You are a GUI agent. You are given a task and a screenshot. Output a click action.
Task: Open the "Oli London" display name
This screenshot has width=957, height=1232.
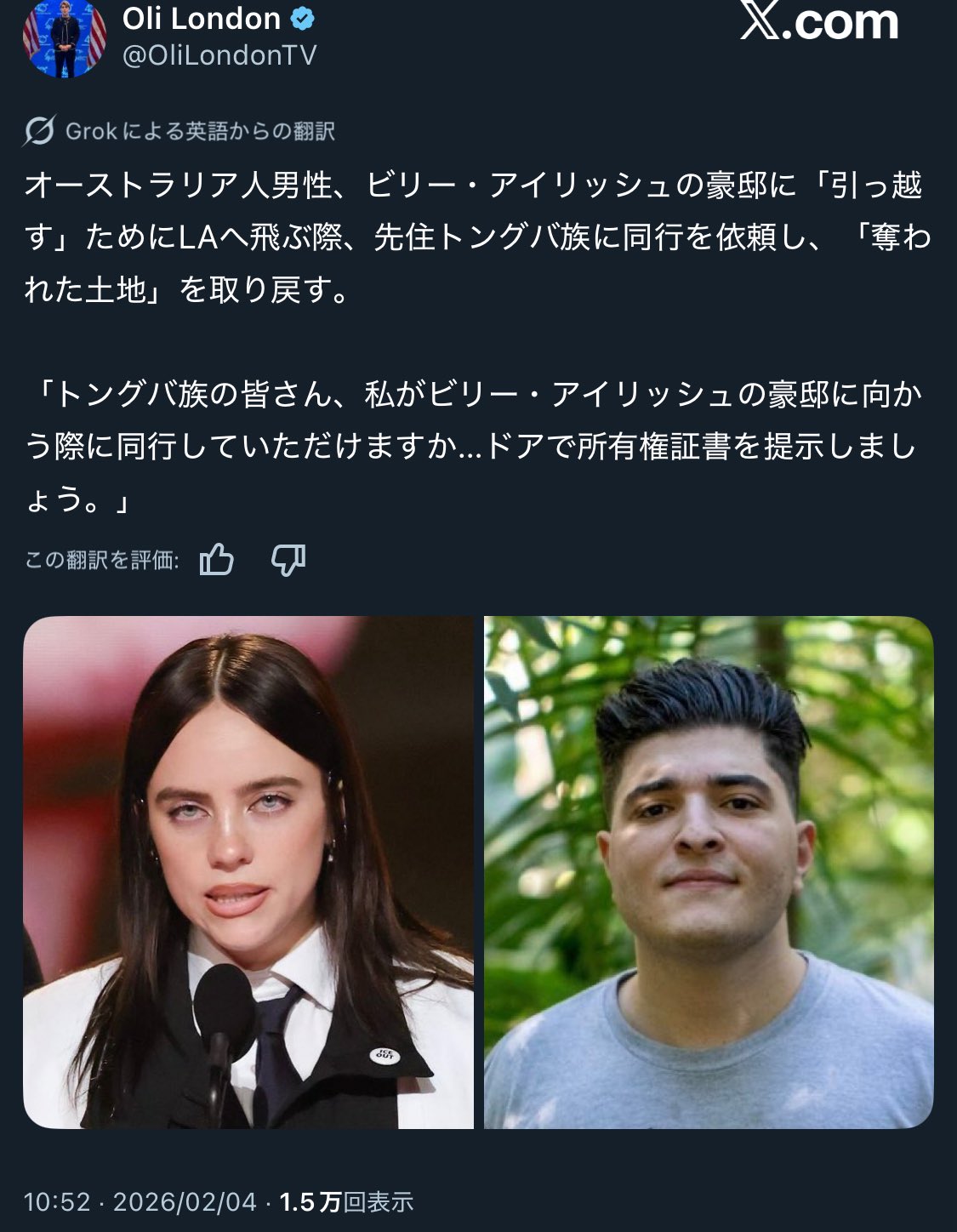(202, 19)
